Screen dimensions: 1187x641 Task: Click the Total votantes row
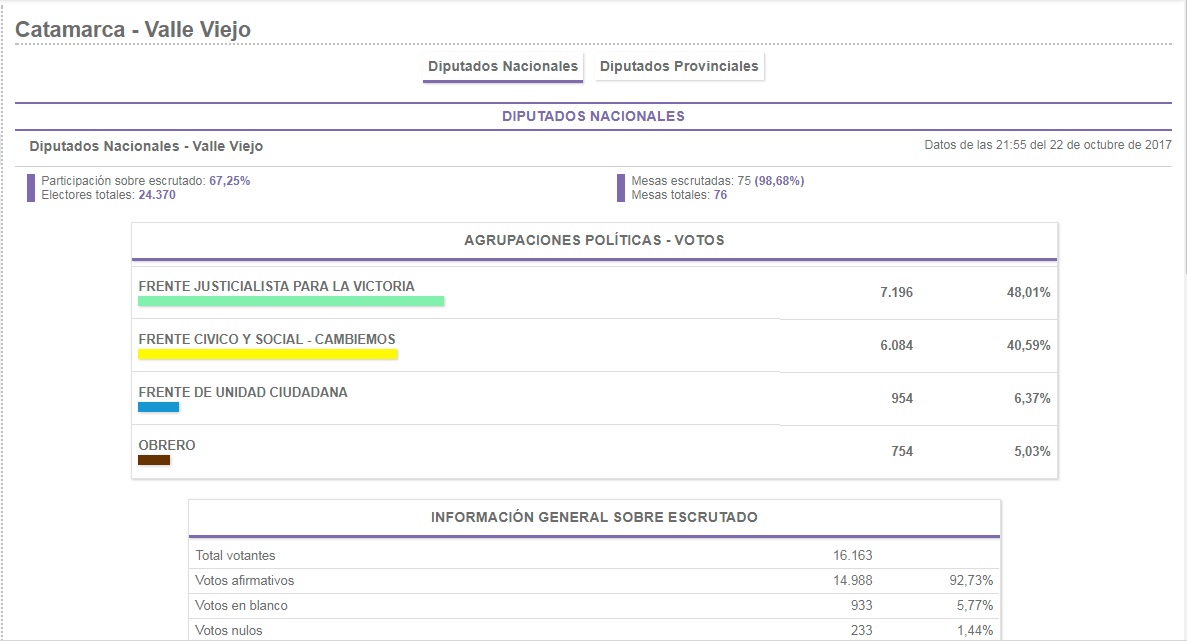pyautogui.click(x=594, y=555)
